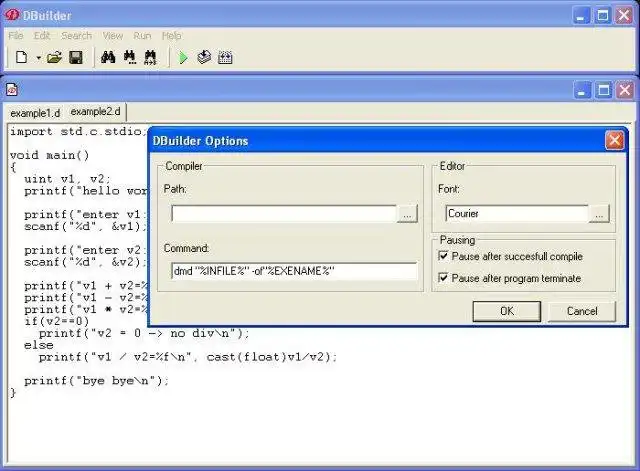Click the line with cast(float)v1/v2
Screen dimensions: 640x471
(x=188, y=357)
